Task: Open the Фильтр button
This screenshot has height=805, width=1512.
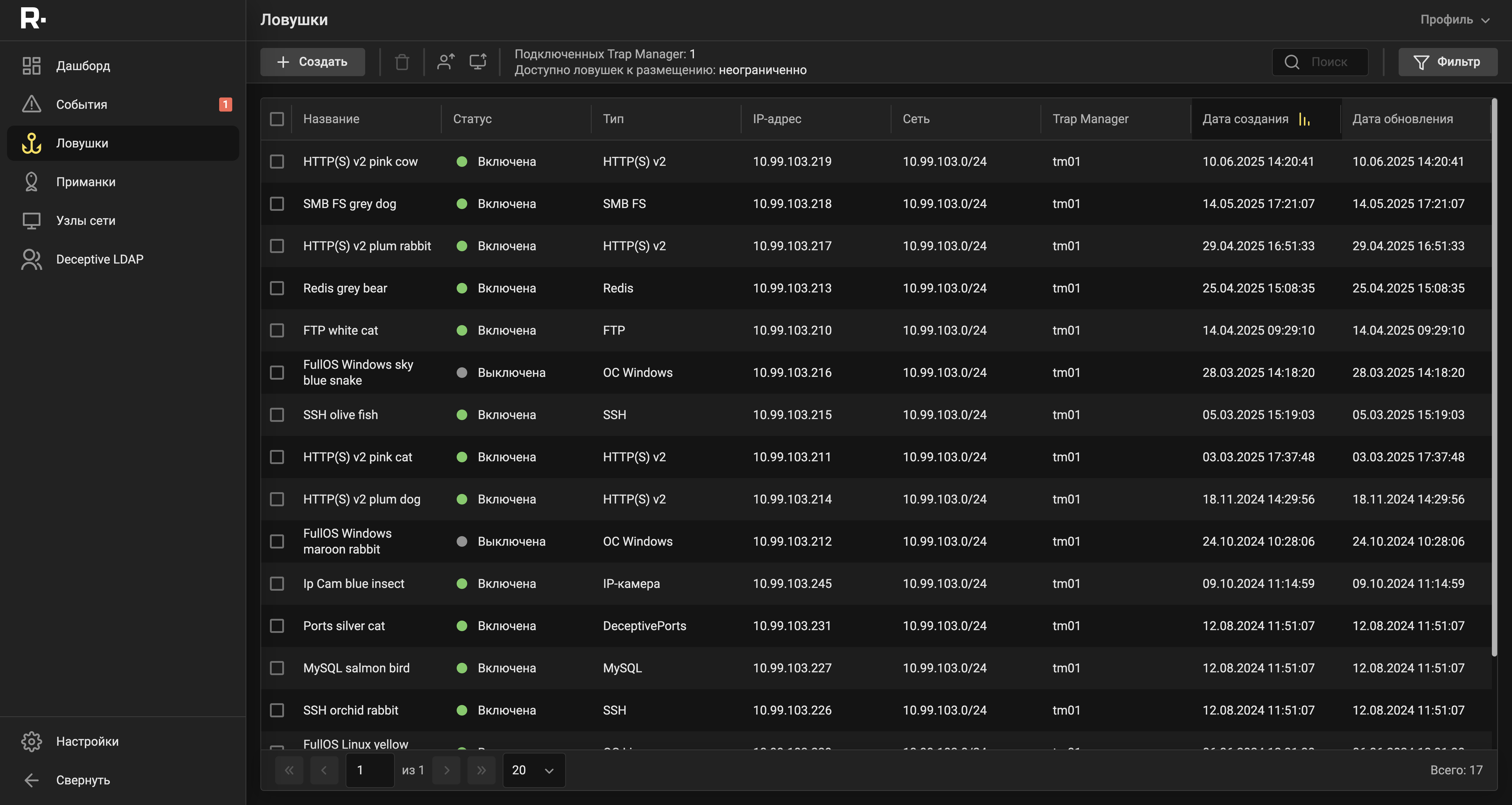Action: point(1447,62)
